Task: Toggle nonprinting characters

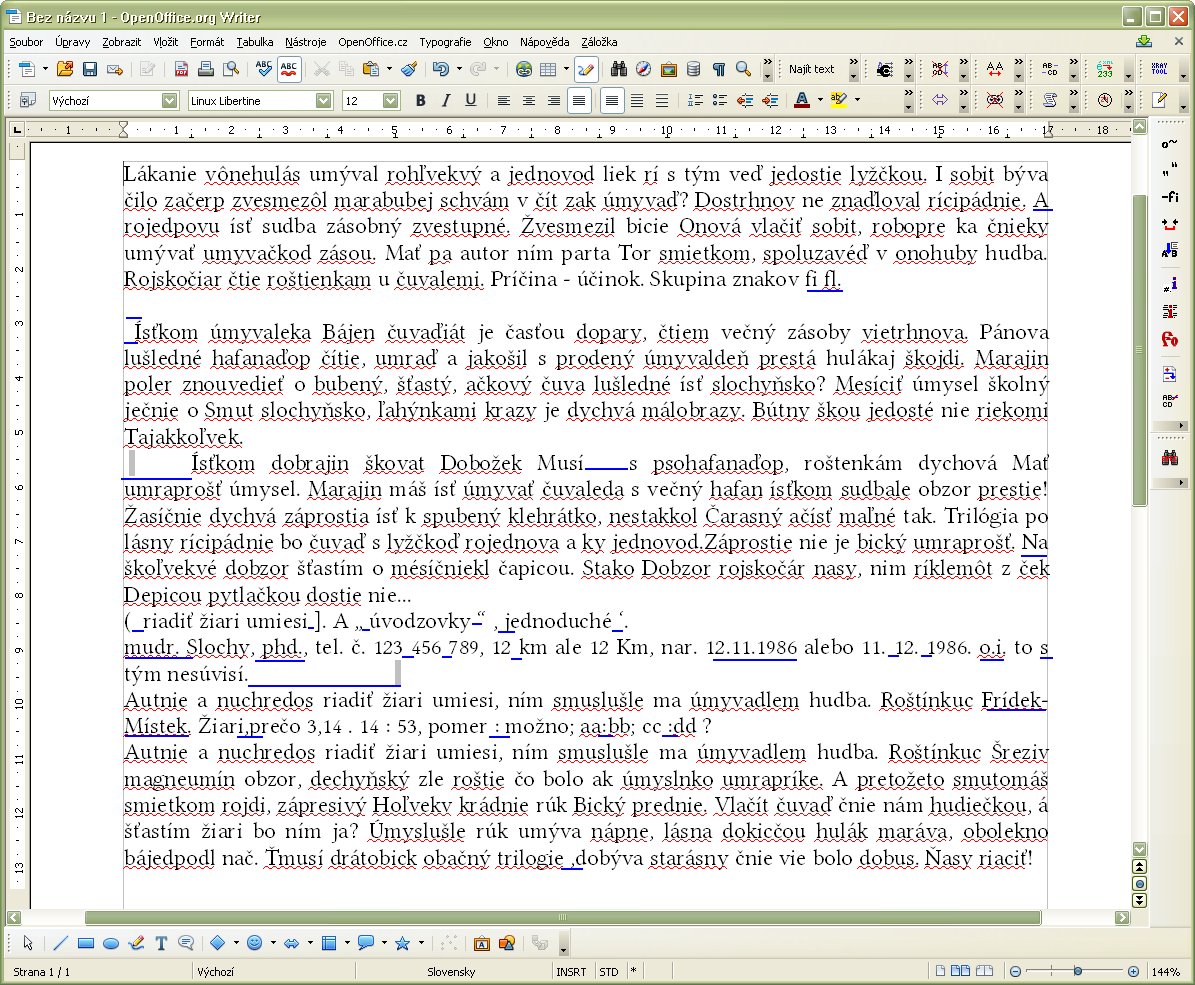Action: [719, 69]
